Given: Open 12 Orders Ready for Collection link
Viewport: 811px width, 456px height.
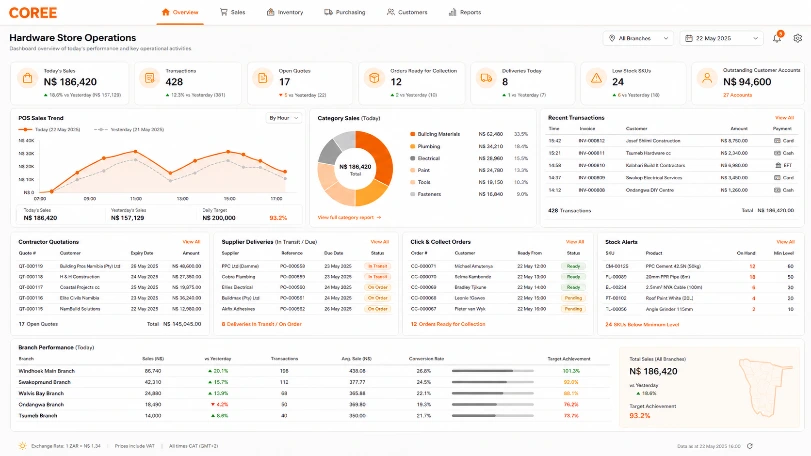Looking at the screenshot, I should pyautogui.click(x=448, y=324).
